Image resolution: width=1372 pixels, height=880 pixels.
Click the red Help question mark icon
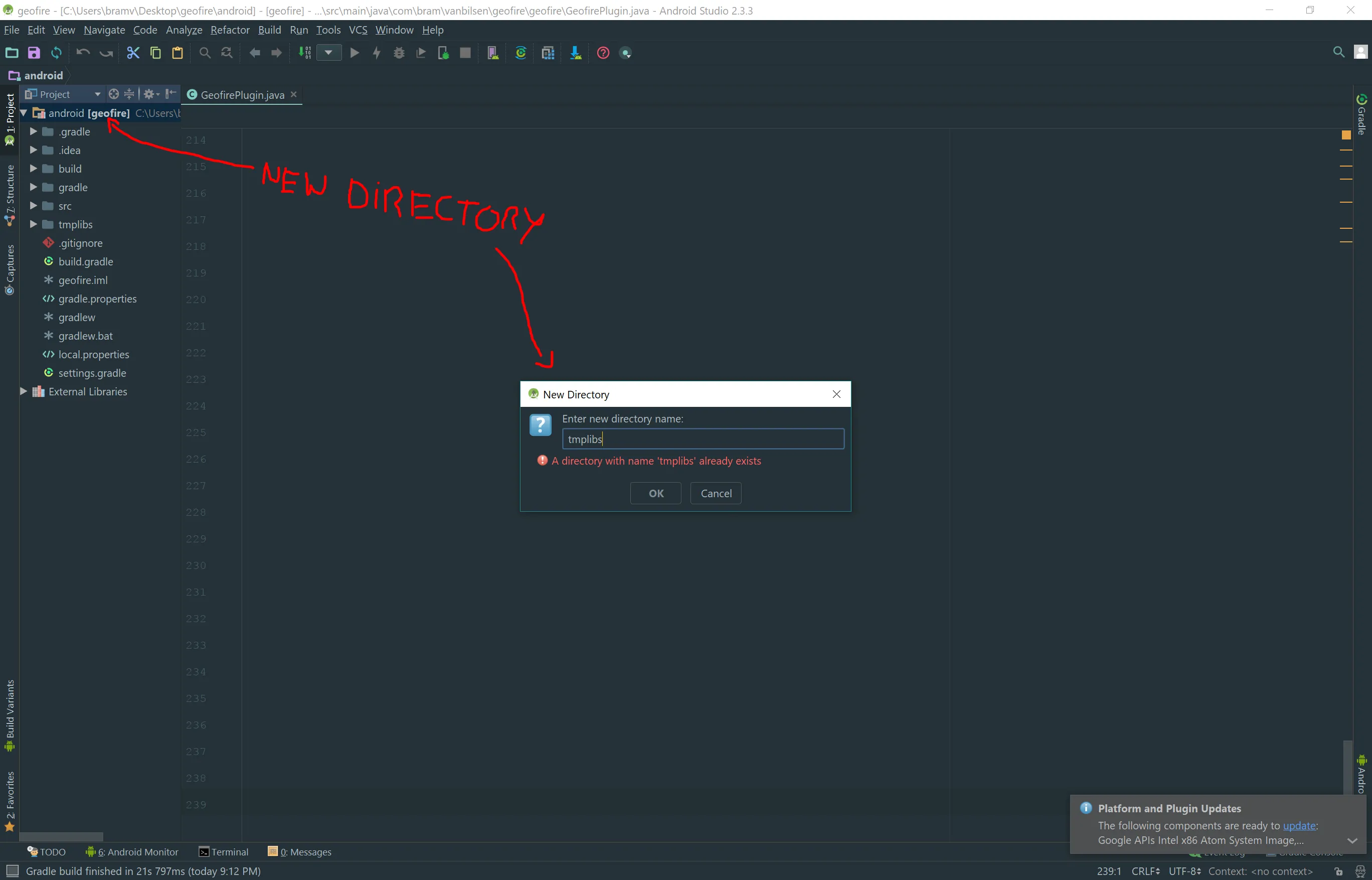pos(603,53)
